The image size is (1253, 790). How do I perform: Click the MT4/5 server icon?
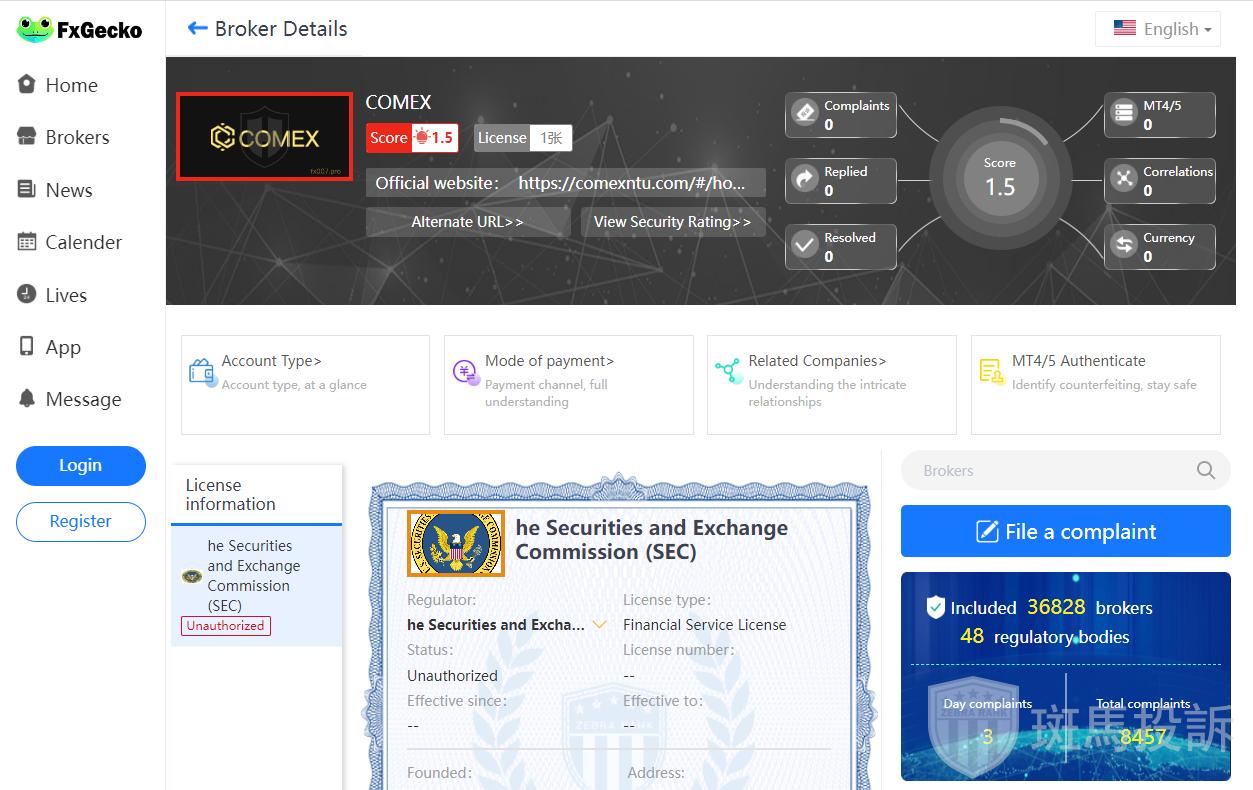click(x=1124, y=114)
